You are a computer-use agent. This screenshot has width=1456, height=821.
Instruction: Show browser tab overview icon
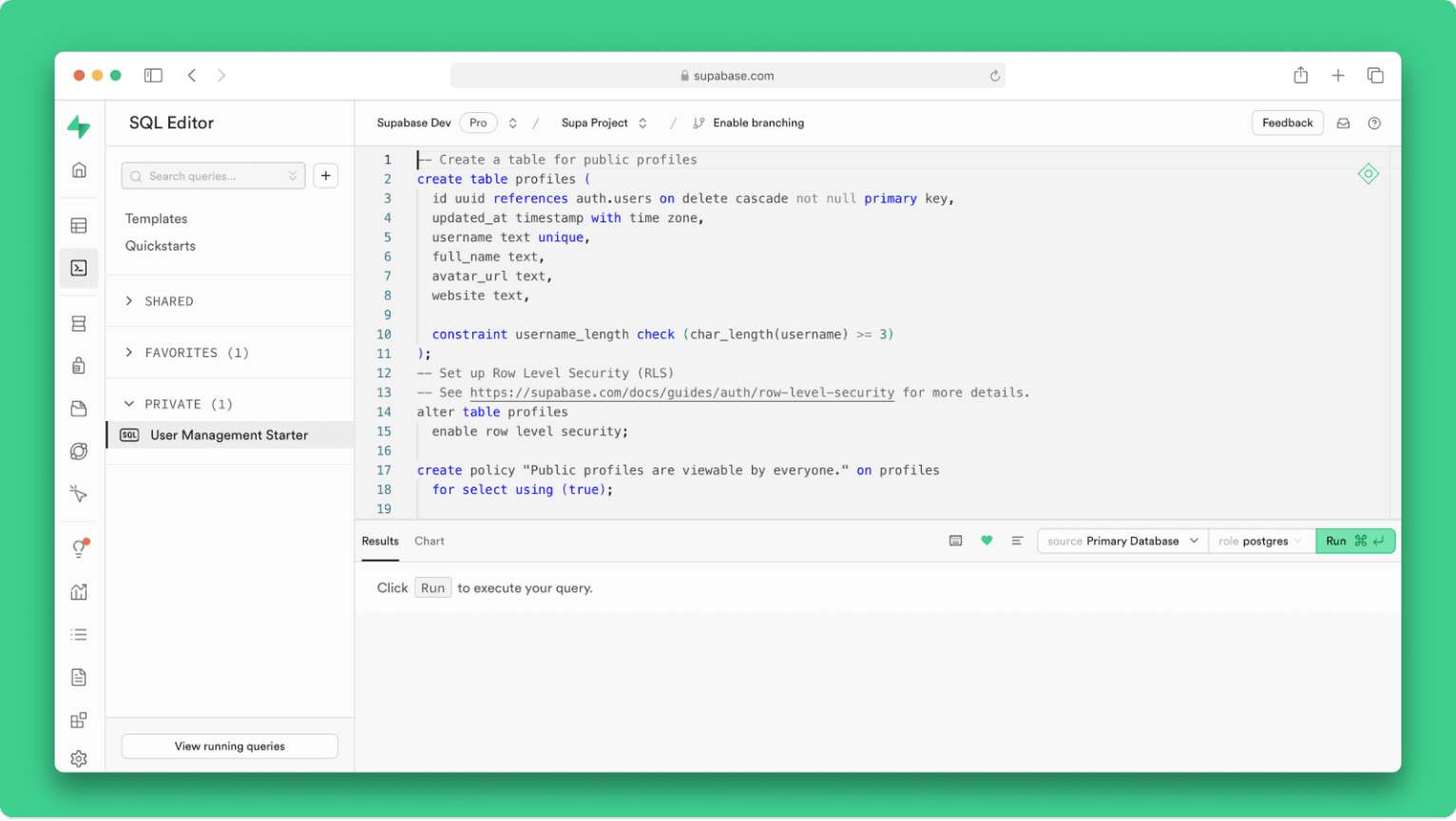[1375, 75]
